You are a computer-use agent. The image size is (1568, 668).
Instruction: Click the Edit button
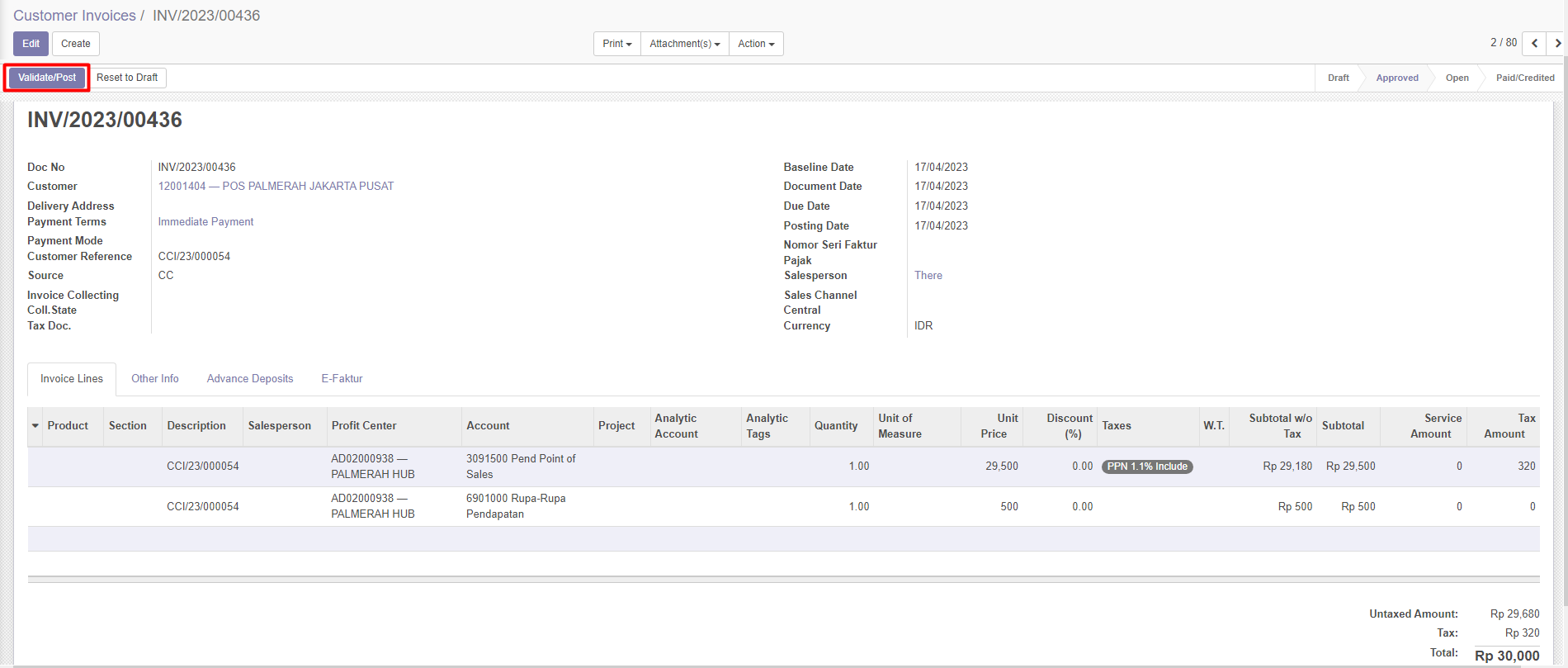[x=31, y=44]
